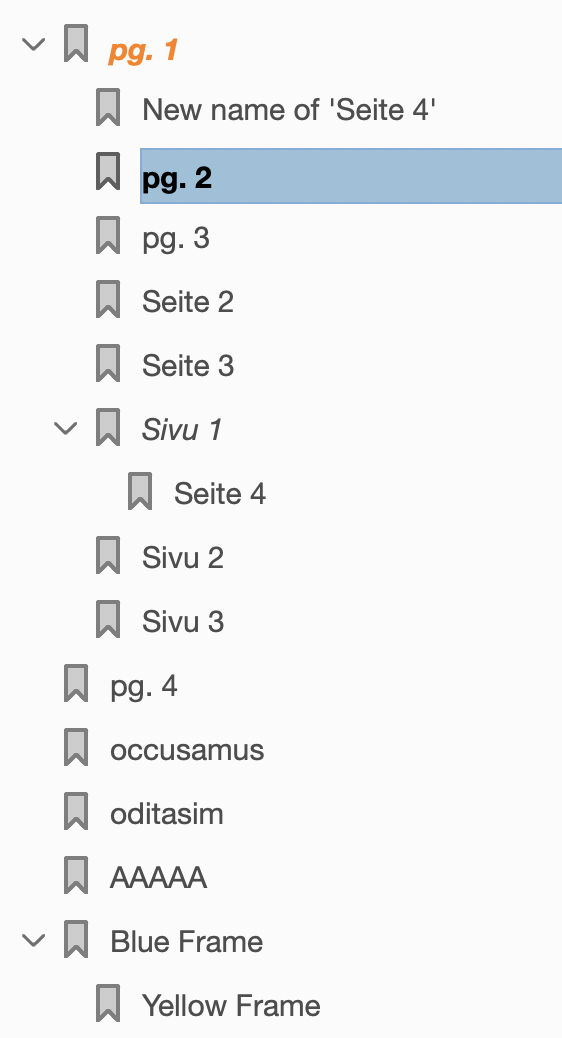
Task: Select the oditasim bookmark
Action: click(x=167, y=814)
